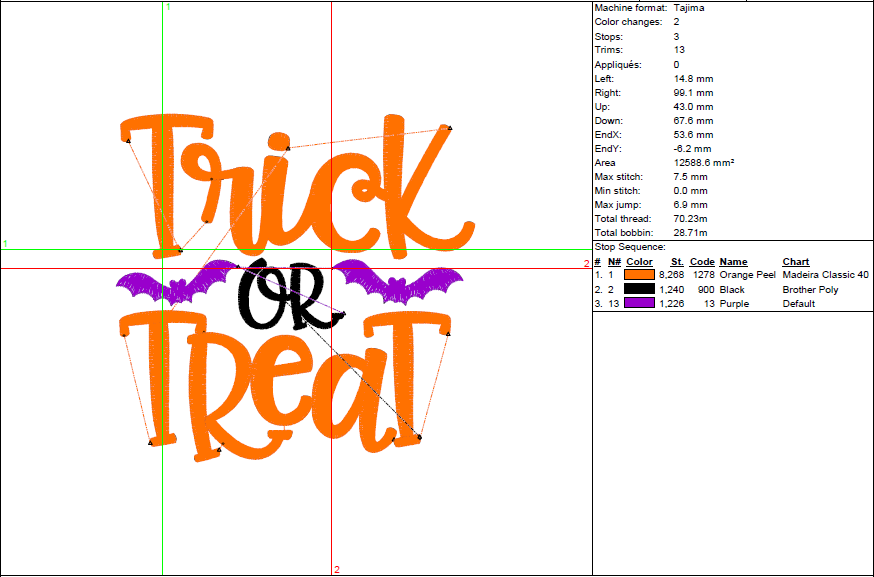Click the 'St.' column header

point(677,262)
